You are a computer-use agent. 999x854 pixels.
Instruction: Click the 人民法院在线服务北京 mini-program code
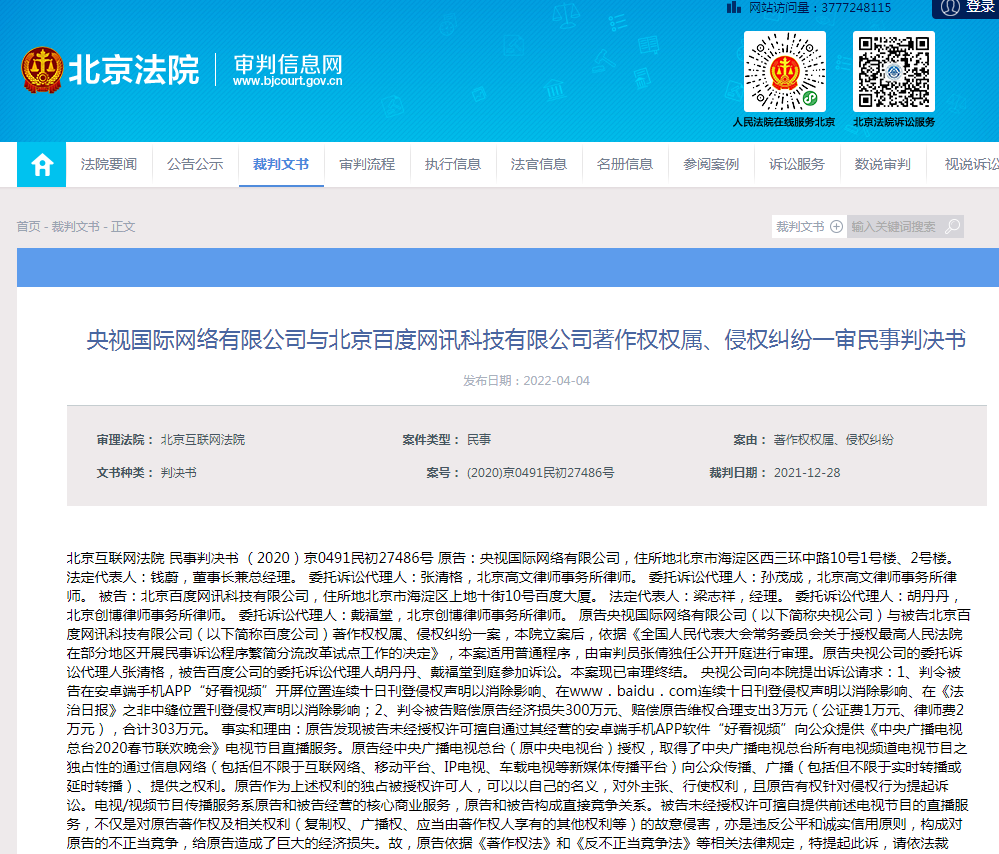click(784, 71)
